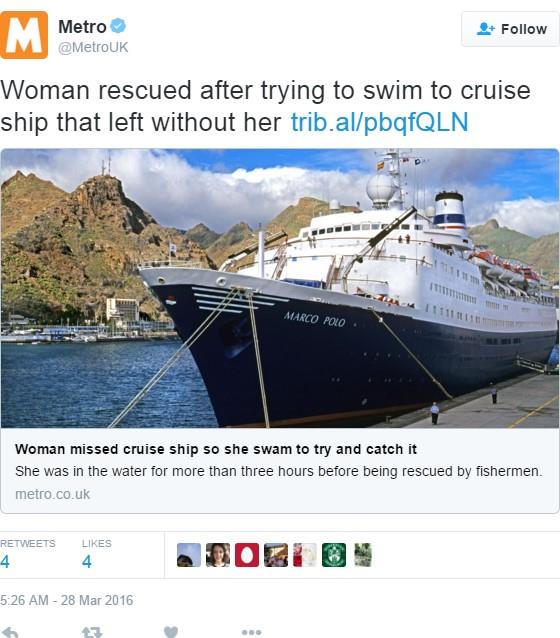Reply to the tweet using the arrow icon
Image resolution: width=560 pixels, height=638 pixels.
pyautogui.click(x=10, y=633)
